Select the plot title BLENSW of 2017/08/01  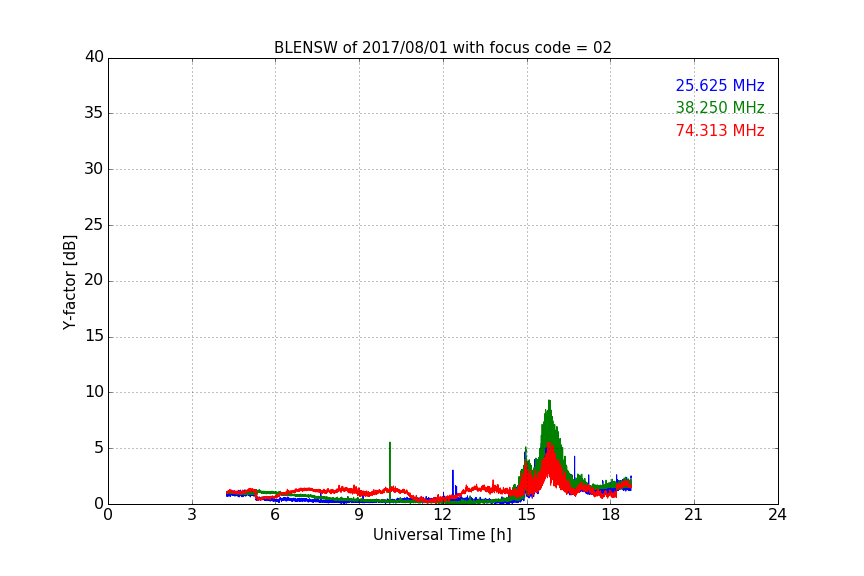coord(442,48)
